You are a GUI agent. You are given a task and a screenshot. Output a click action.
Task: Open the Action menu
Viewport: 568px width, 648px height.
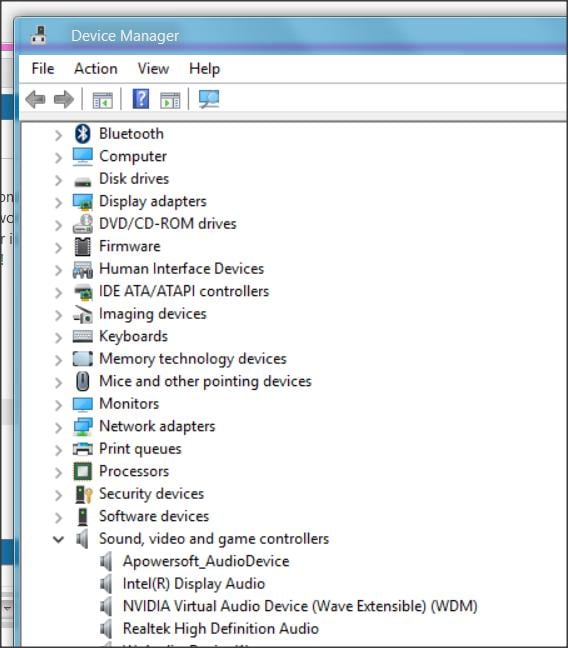pos(96,69)
